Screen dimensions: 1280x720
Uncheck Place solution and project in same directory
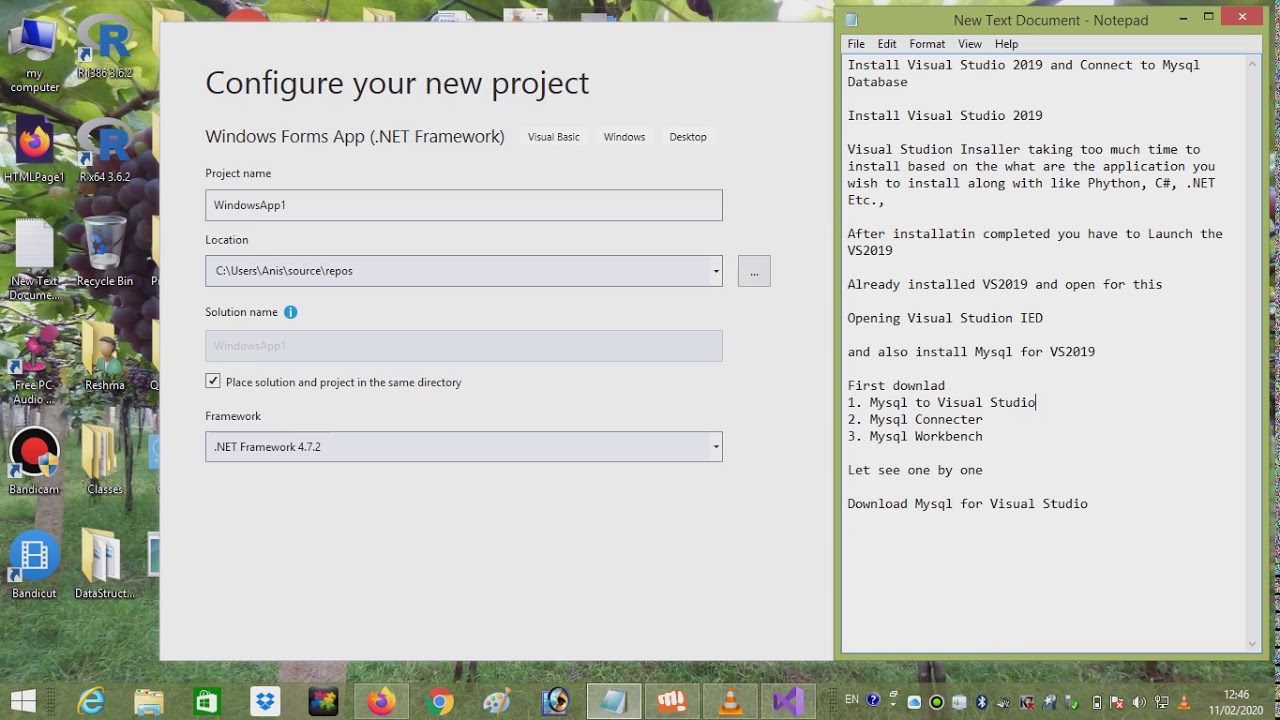pyautogui.click(x=213, y=381)
